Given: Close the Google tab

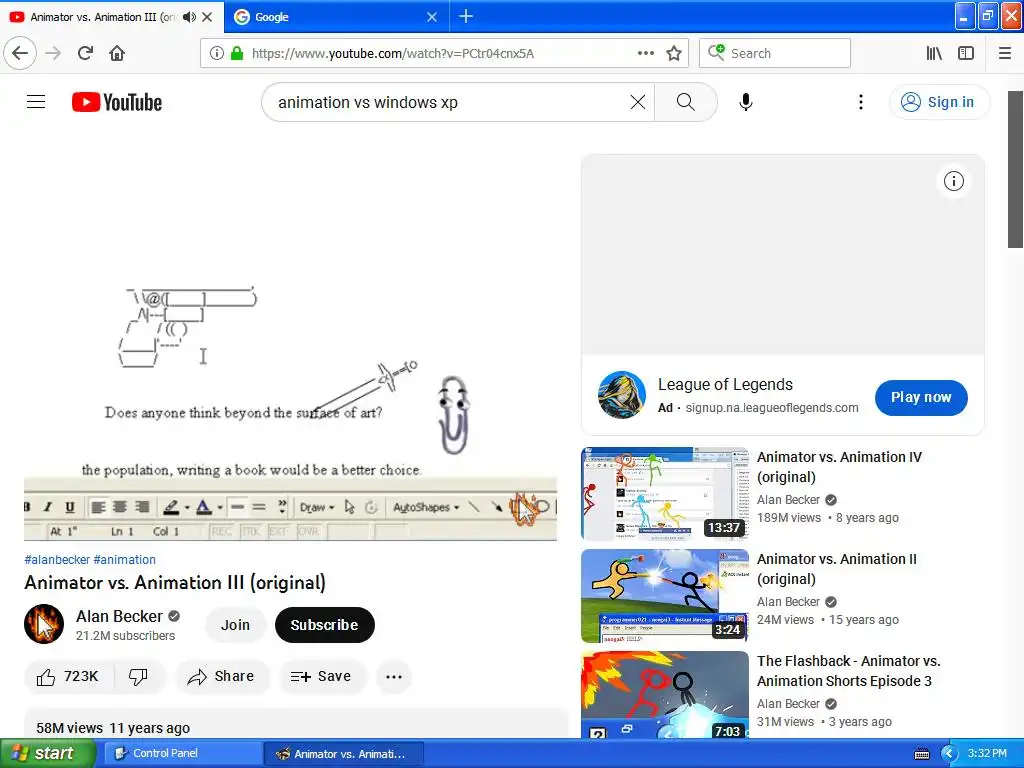Looking at the screenshot, I should coord(432,17).
